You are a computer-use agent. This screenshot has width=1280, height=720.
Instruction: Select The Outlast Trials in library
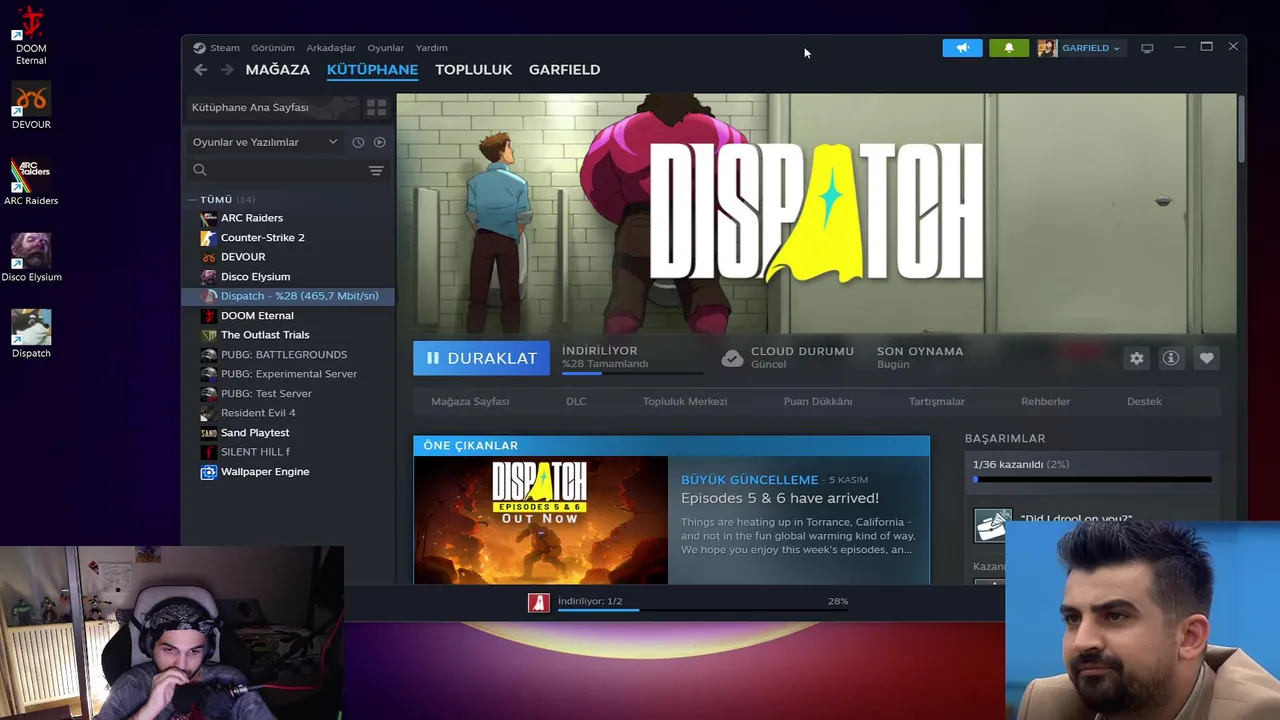265,335
